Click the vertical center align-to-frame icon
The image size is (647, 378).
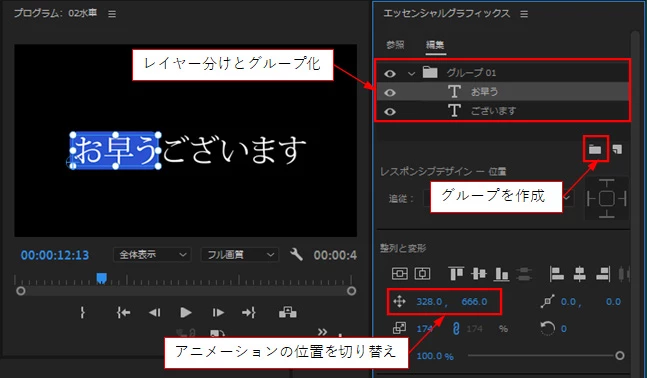[399, 273]
